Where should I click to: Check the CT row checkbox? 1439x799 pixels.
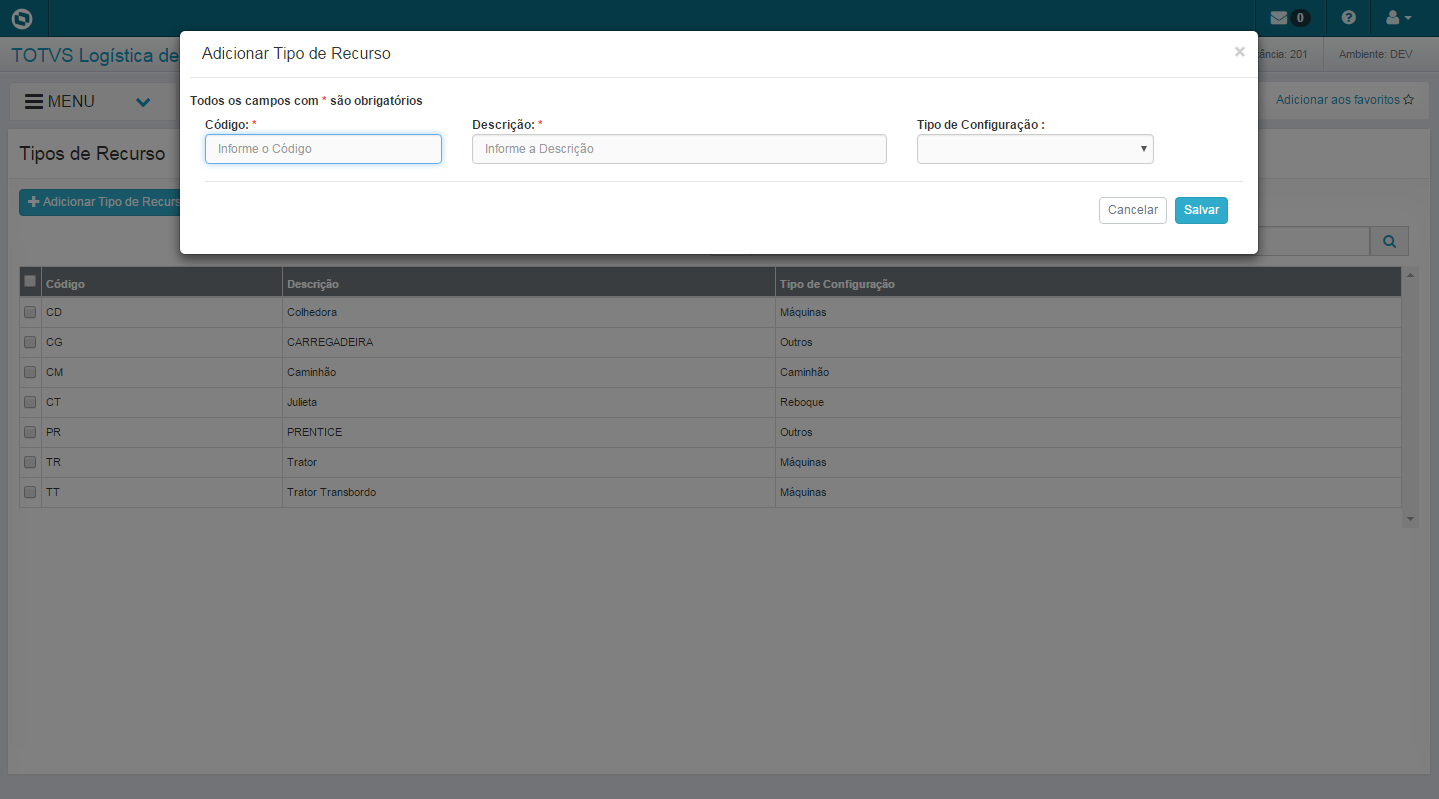pos(30,402)
